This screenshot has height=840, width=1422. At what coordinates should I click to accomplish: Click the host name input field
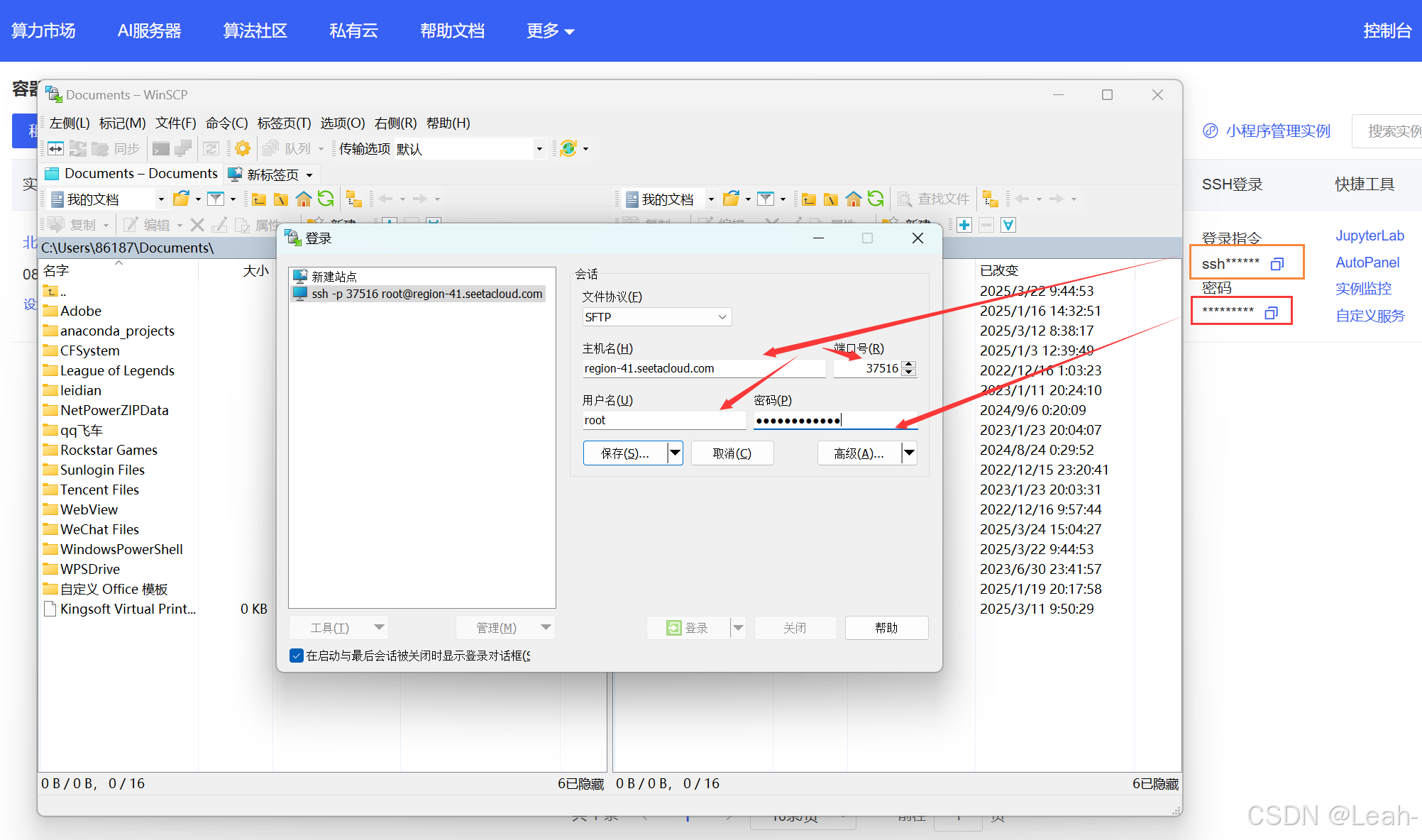(702, 368)
